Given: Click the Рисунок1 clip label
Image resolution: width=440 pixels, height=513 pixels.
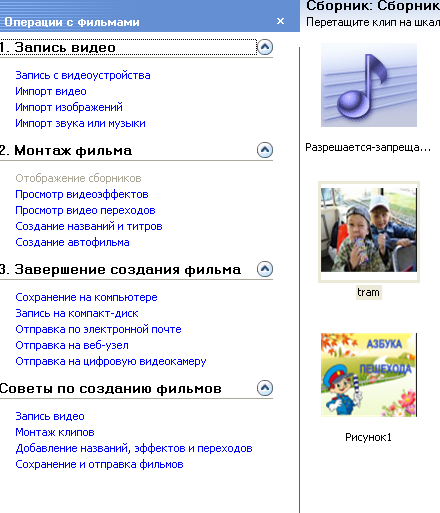Looking at the screenshot, I should [368, 437].
